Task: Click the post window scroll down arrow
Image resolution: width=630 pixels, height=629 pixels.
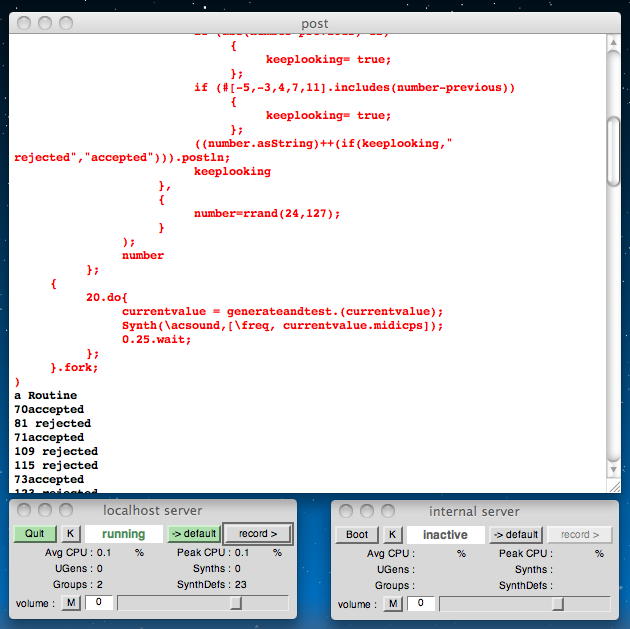Action: pyautogui.click(x=613, y=469)
